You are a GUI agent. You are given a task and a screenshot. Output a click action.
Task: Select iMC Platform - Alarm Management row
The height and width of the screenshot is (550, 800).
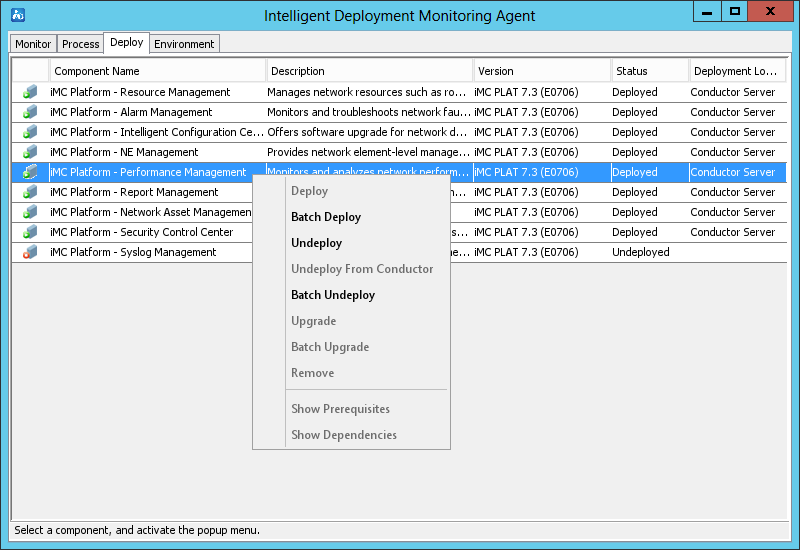[399, 112]
